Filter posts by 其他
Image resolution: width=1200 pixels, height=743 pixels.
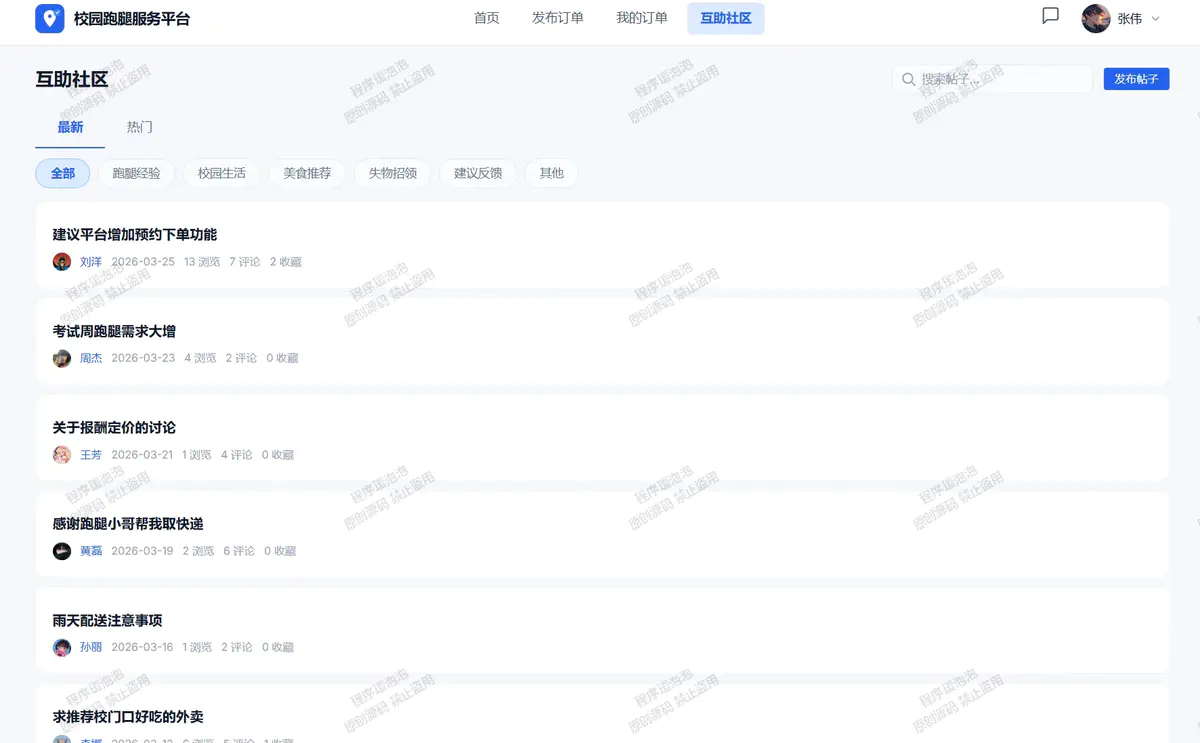click(552, 173)
